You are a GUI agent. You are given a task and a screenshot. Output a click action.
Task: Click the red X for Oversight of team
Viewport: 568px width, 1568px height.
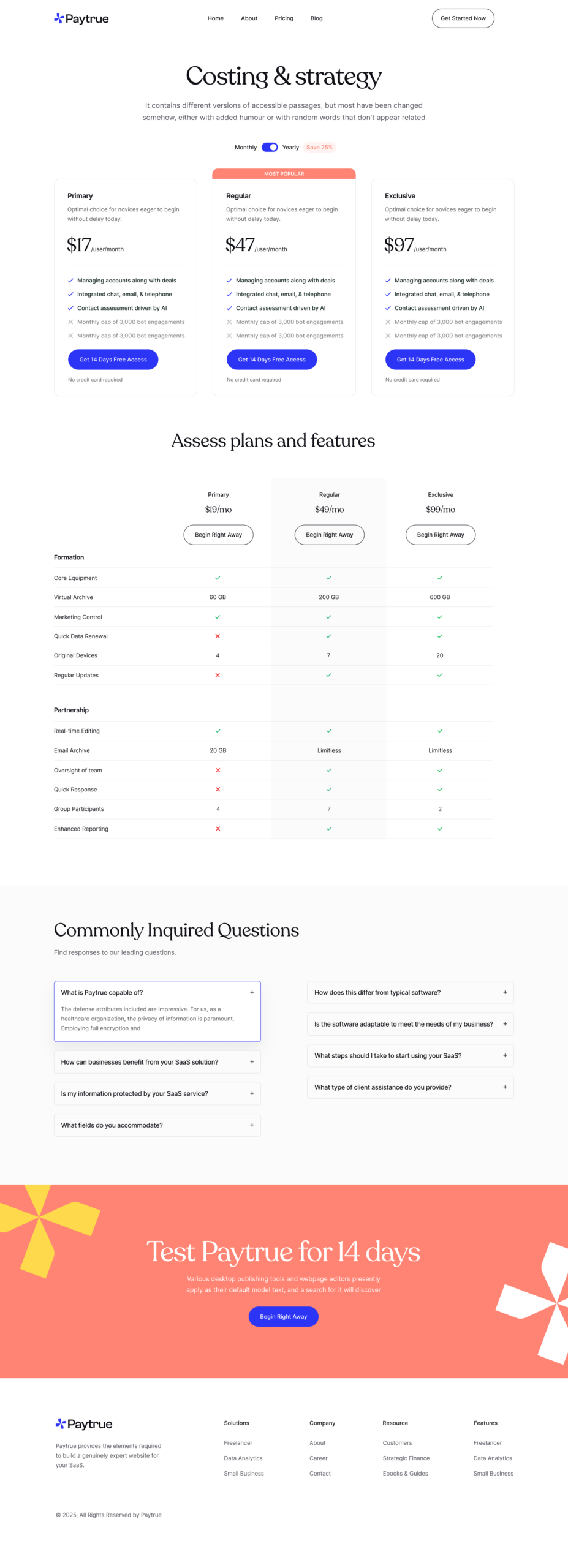pyautogui.click(x=218, y=770)
